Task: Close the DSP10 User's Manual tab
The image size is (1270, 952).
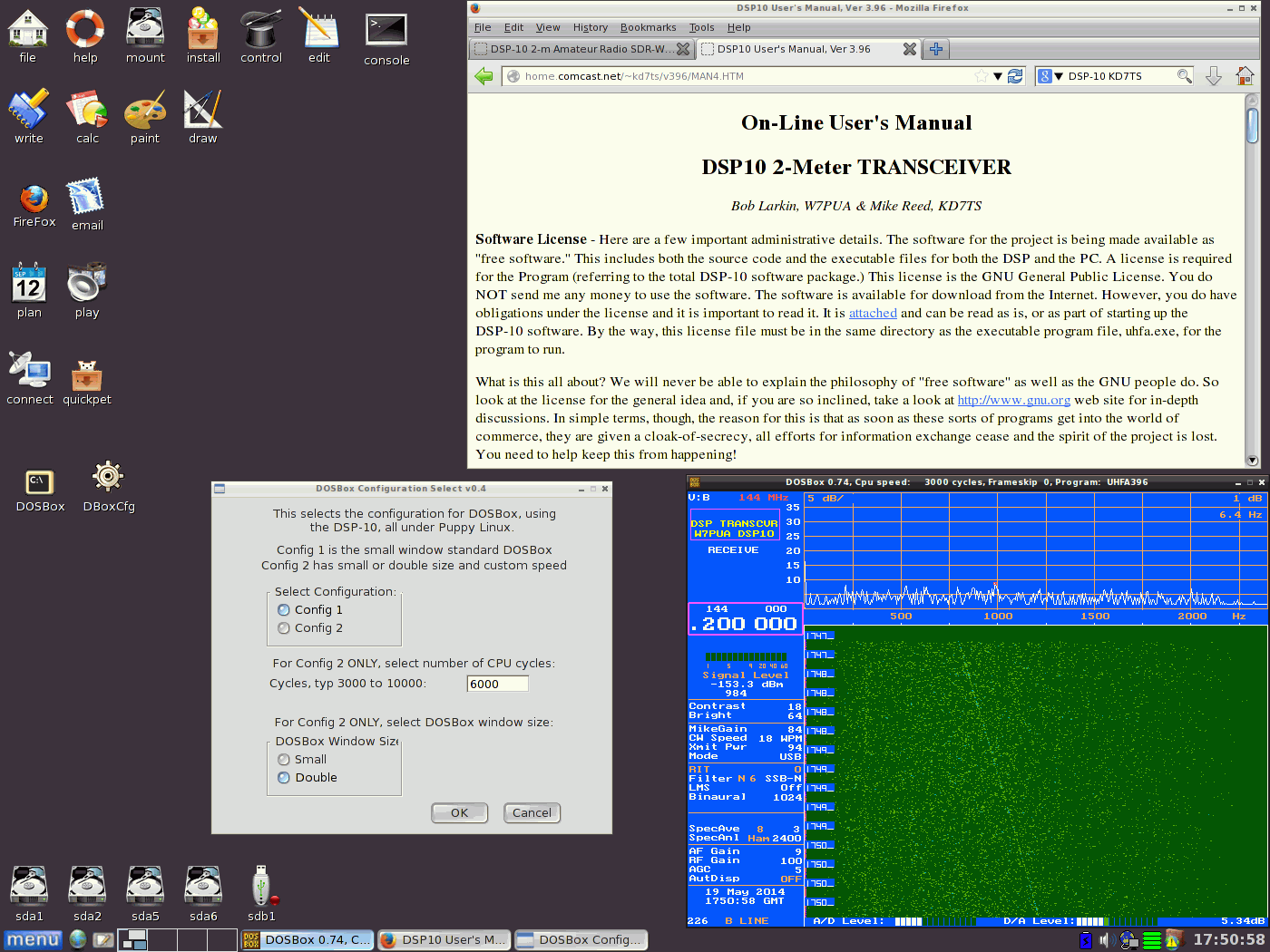Action: (x=909, y=49)
